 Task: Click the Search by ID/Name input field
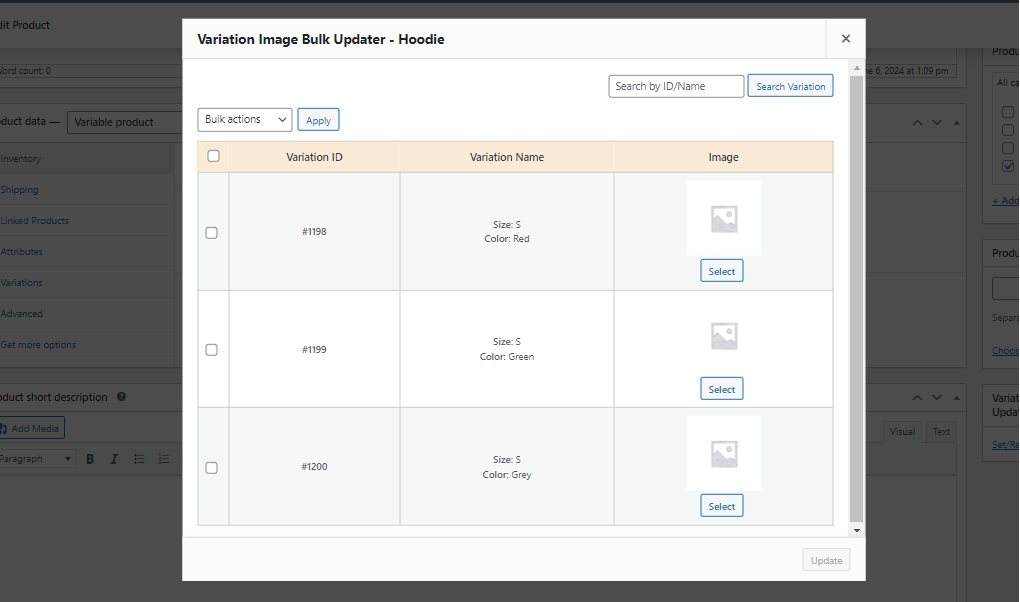pos(676,85)
